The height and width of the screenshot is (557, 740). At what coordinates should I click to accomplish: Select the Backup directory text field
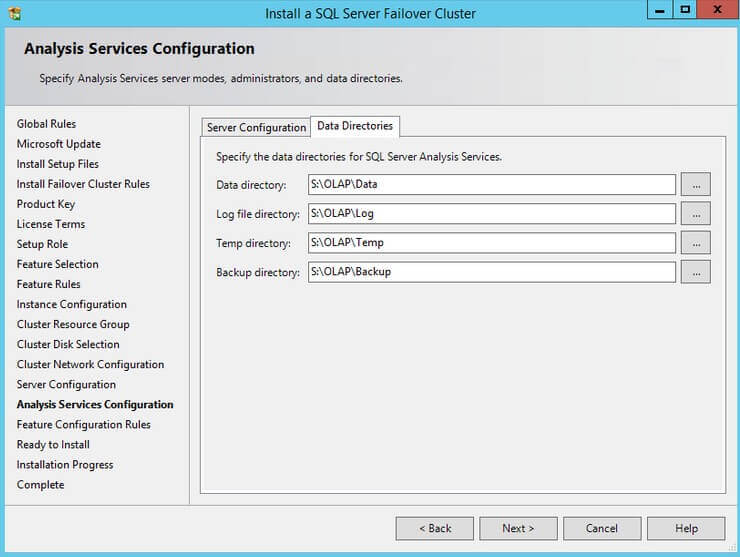pyautogui.click(x=492, y=272)
